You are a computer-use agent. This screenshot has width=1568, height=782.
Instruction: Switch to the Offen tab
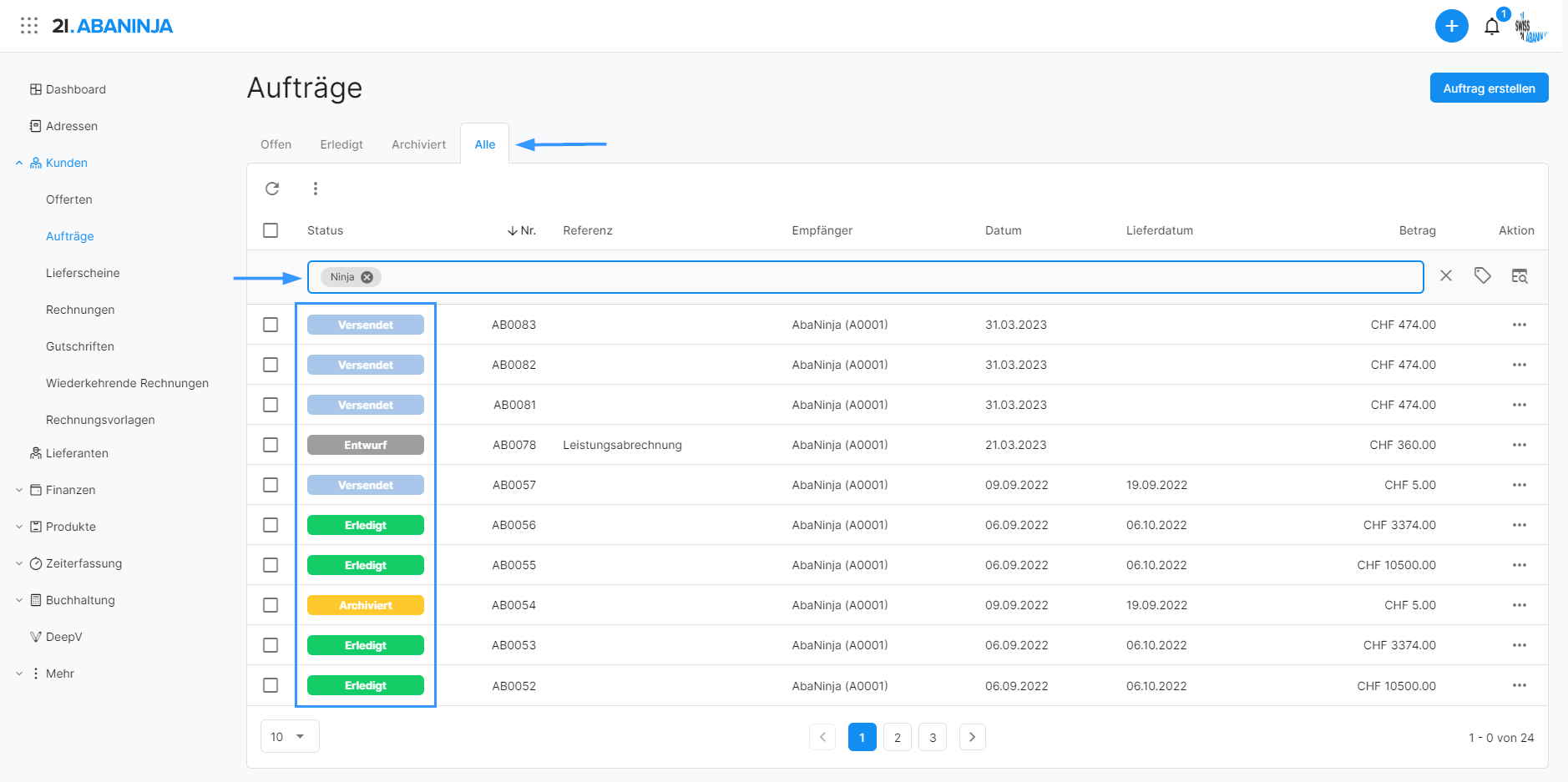tap(276, 144)
